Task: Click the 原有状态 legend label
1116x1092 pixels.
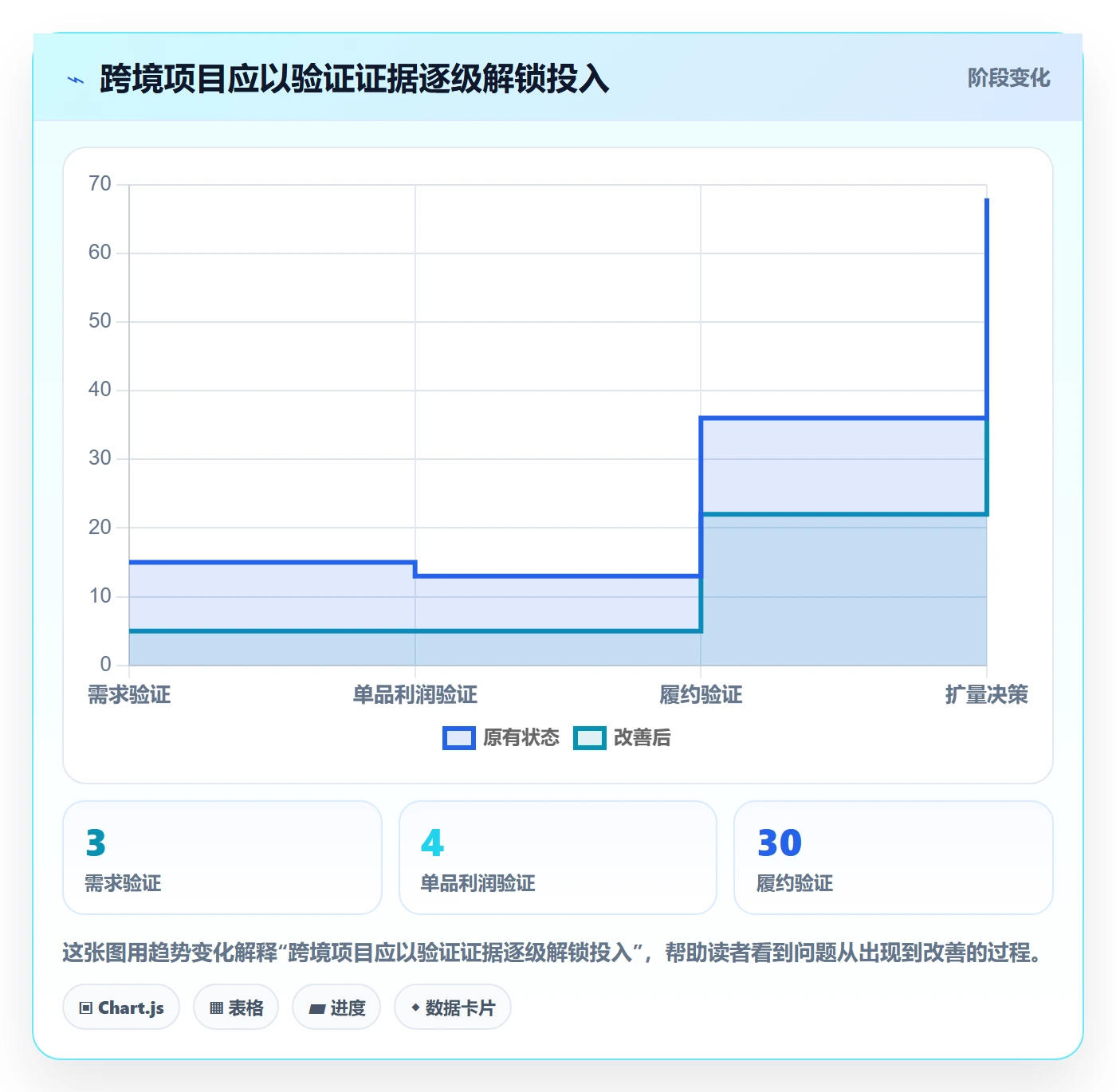Action: click(521, 738)
